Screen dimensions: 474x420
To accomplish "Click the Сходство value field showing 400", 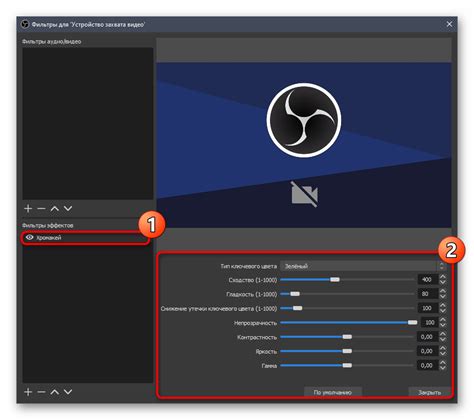I will tap(428, 280).
